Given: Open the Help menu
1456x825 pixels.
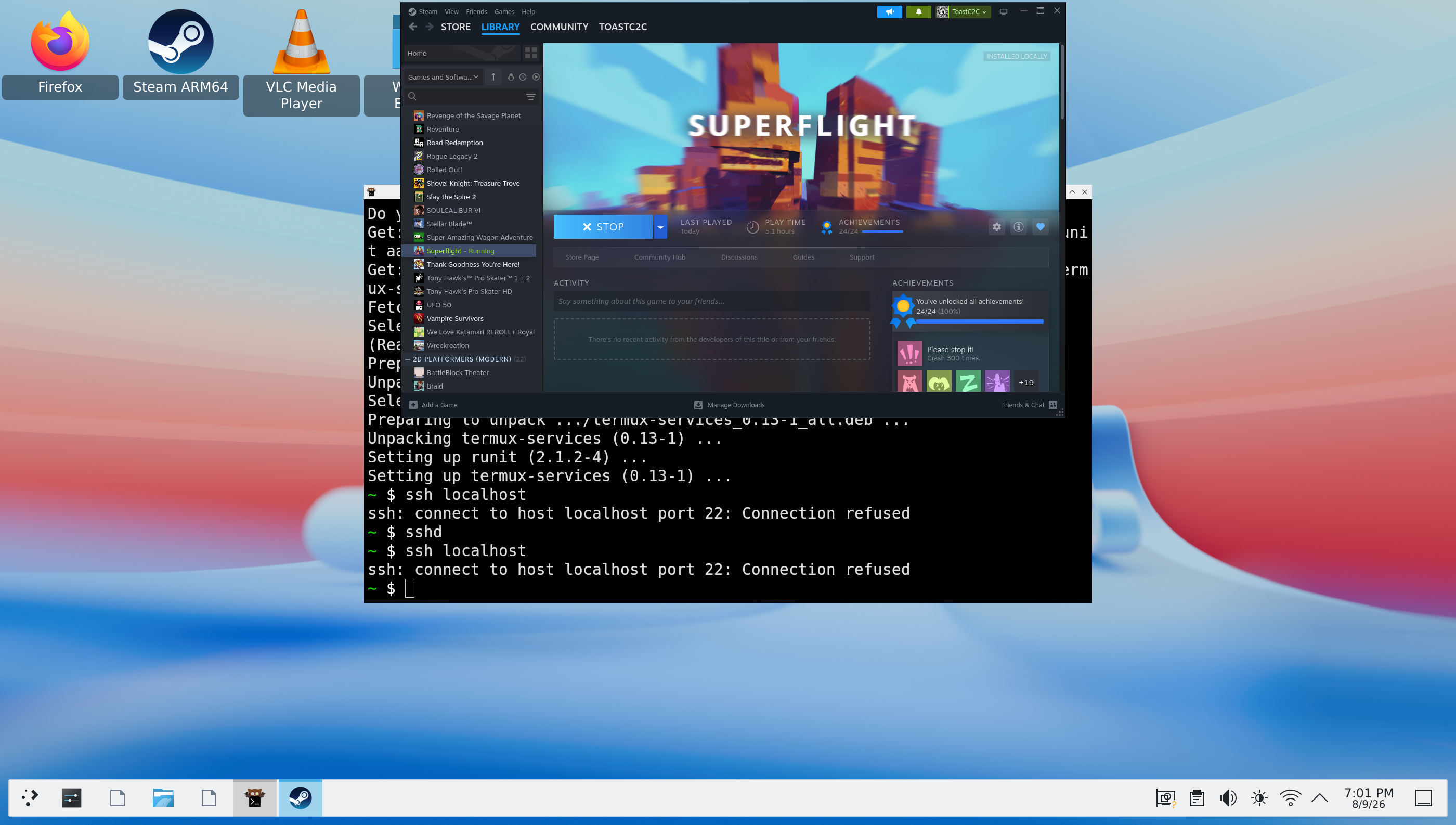Looking at the screenshot, I should tap(528, 11).
